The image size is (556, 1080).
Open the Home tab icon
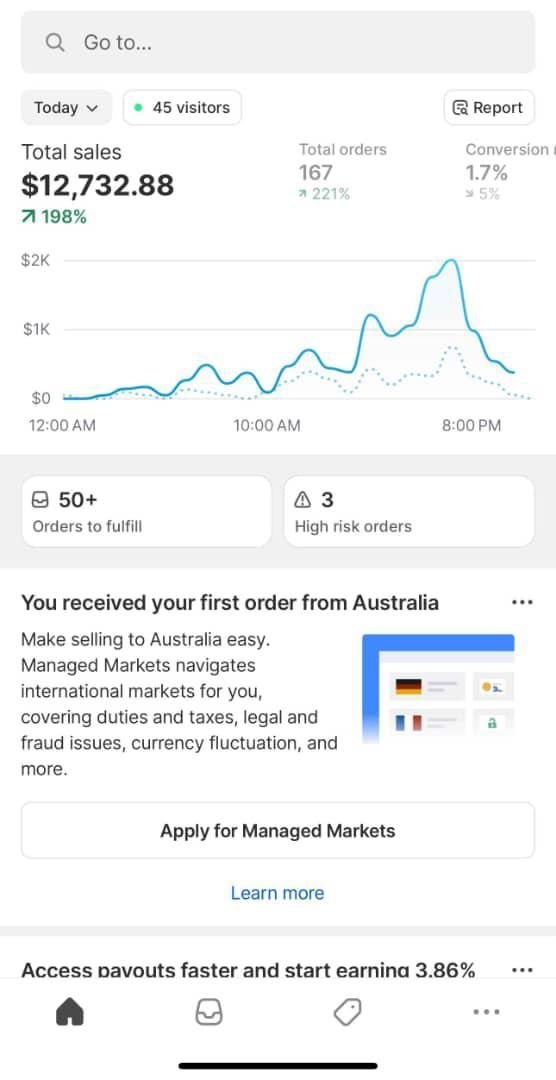pyautogui.click(x=69, y=1012)
